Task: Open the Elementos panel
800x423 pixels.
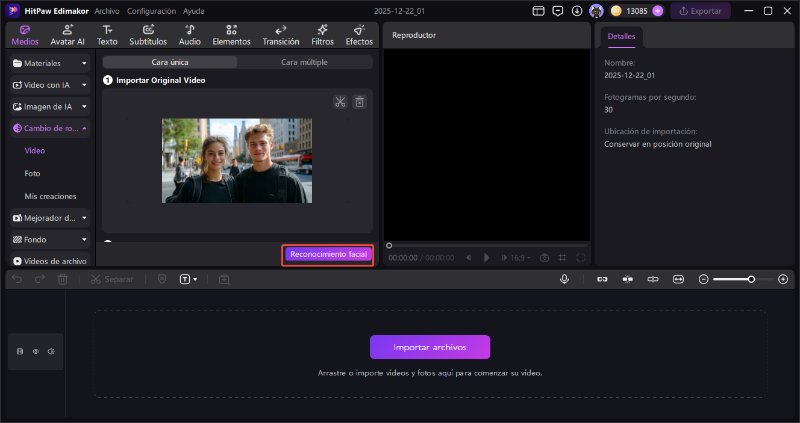Action: [x=232, y=35]
